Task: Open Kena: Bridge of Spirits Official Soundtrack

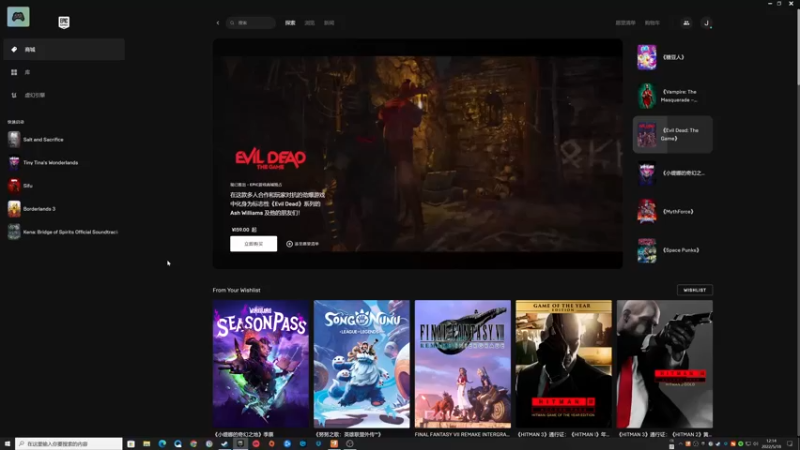Action: pyautogui.click(x=64, y=232)
